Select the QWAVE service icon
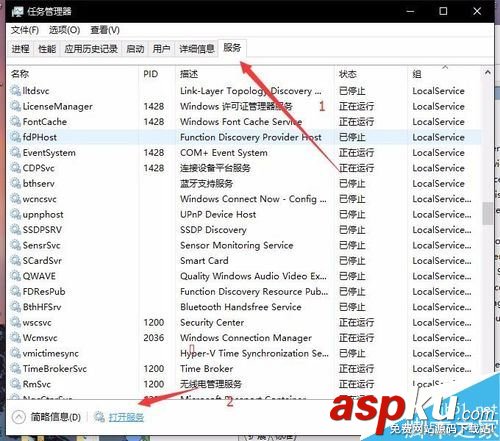This screenshot has height=441, width=500. [16, 276]
